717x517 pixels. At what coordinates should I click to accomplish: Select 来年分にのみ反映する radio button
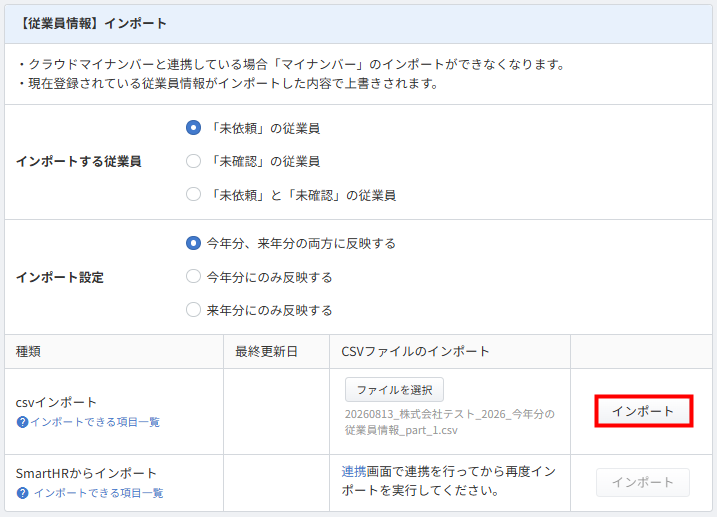[x=193, y=310]
